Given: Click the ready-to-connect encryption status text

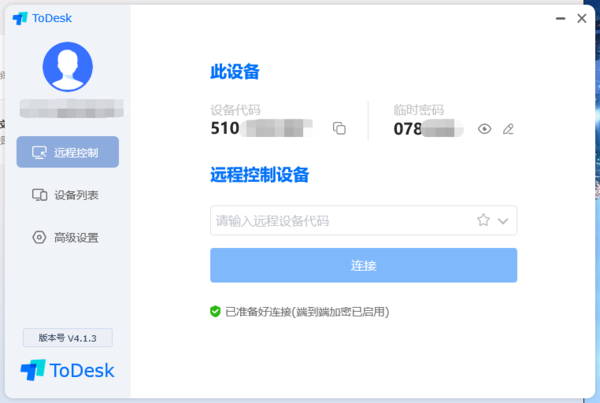Looking at the screenshot, I should pos(306,311).
